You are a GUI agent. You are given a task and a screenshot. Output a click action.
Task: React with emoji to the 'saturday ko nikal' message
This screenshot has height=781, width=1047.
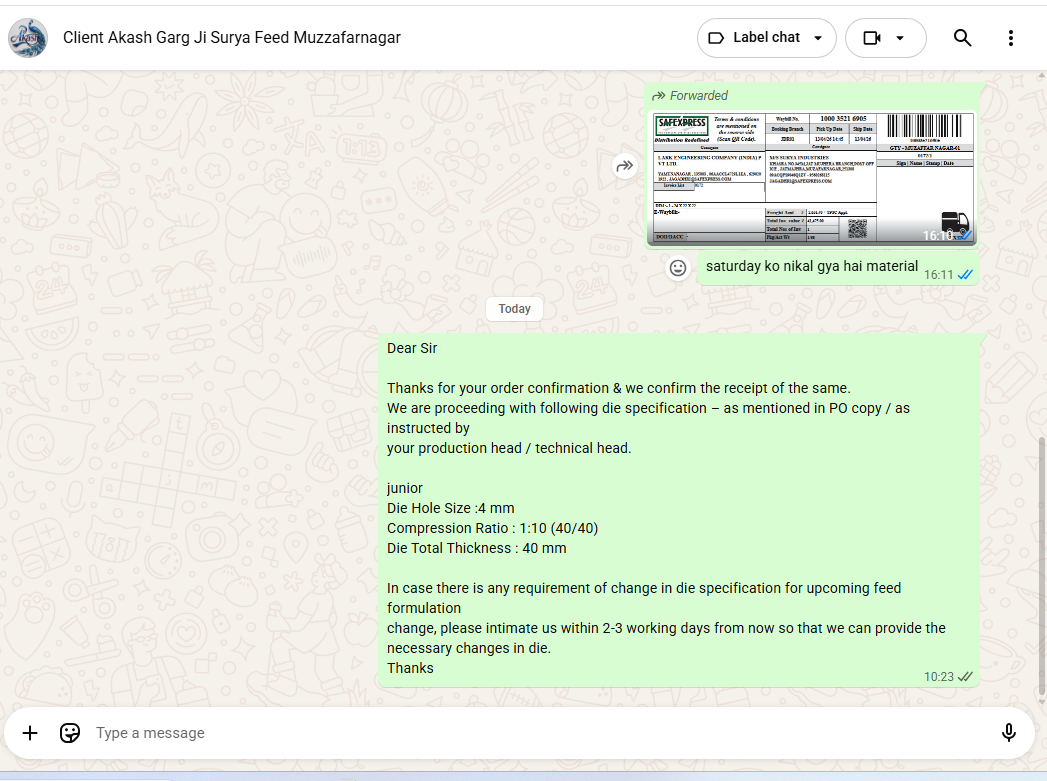click(x=678, y=268)
